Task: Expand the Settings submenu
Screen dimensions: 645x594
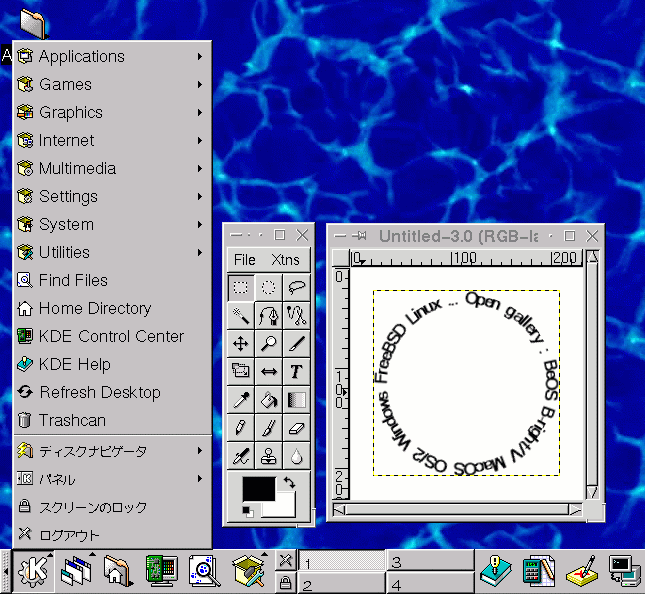Action: (112, 196)
